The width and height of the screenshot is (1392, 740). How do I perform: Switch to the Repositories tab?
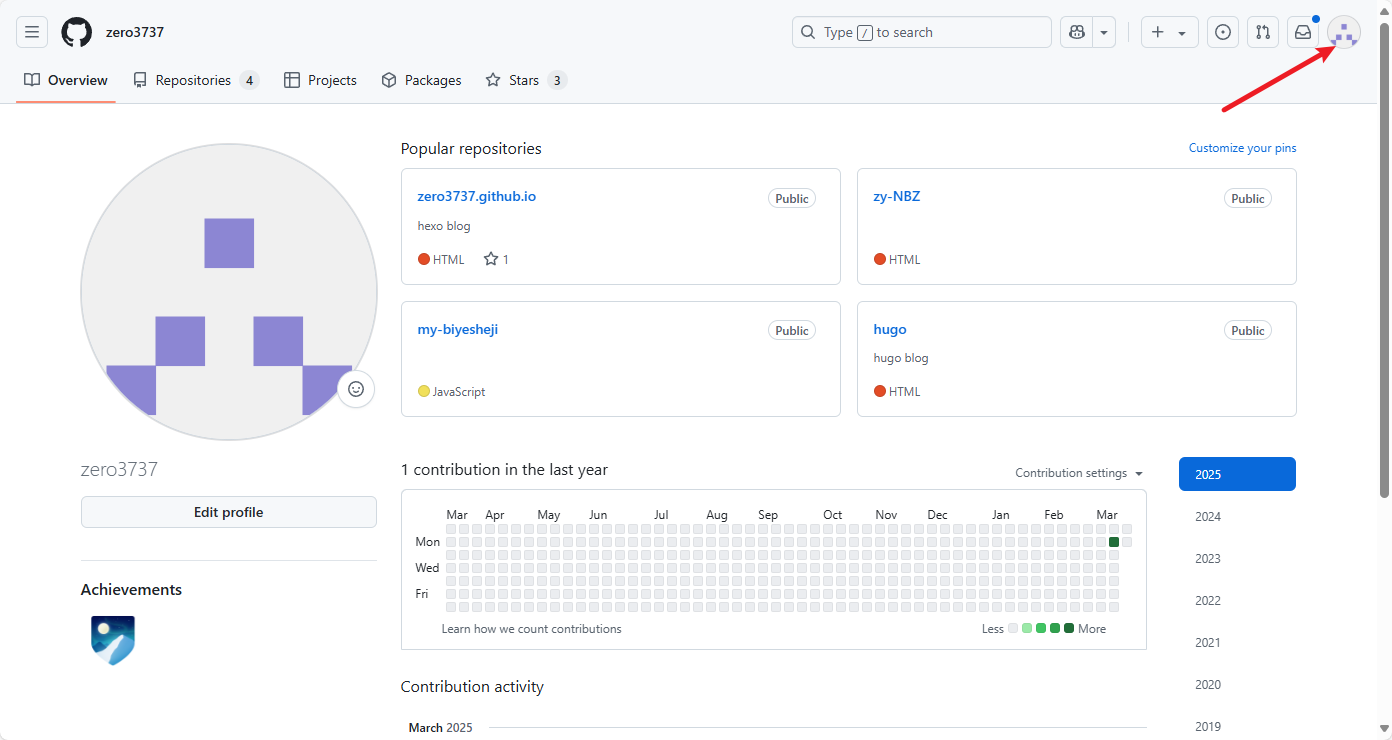point(196,80)
